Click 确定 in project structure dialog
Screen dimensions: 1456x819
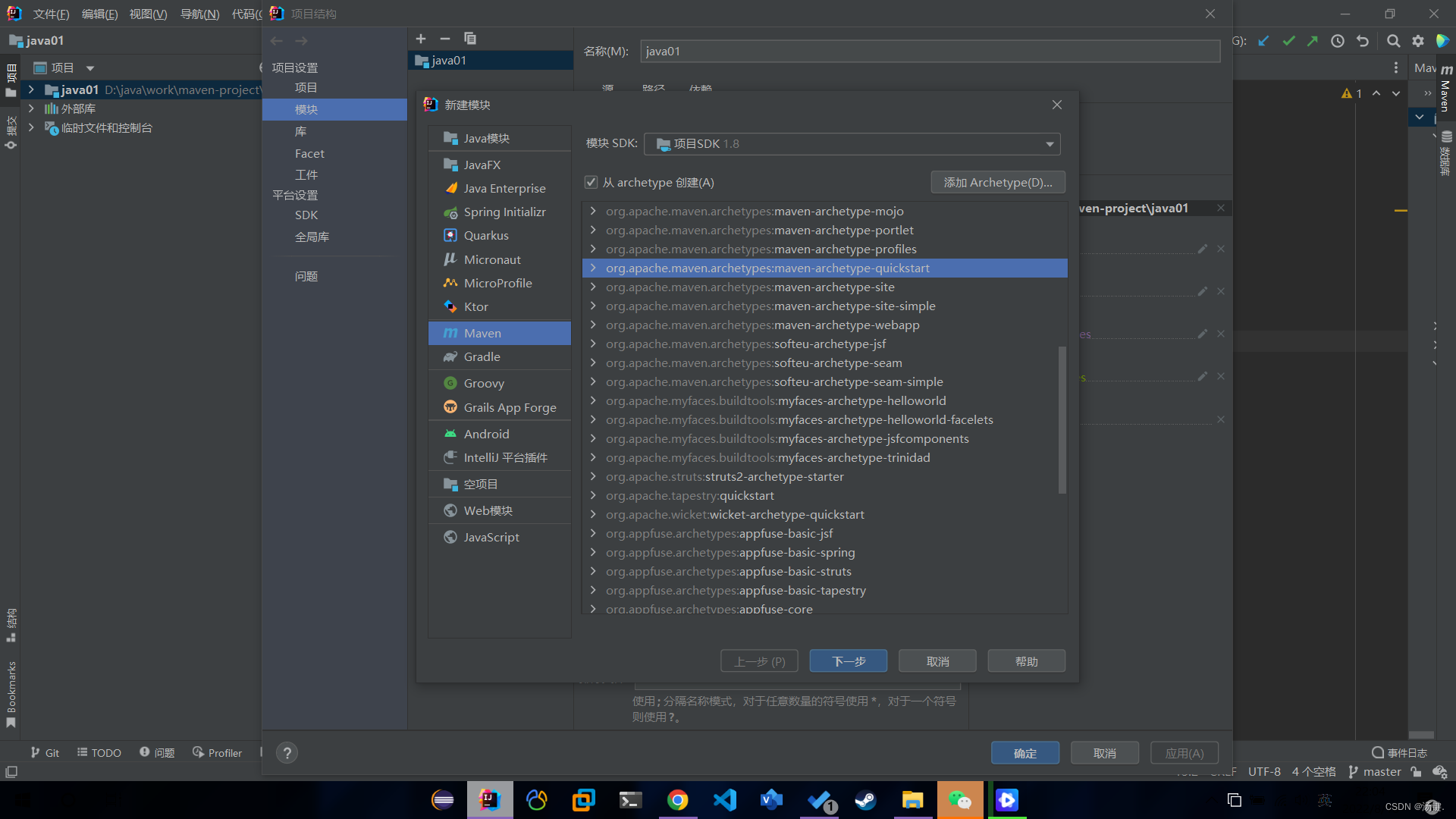pyautogui.click(x=1025, y=753)
